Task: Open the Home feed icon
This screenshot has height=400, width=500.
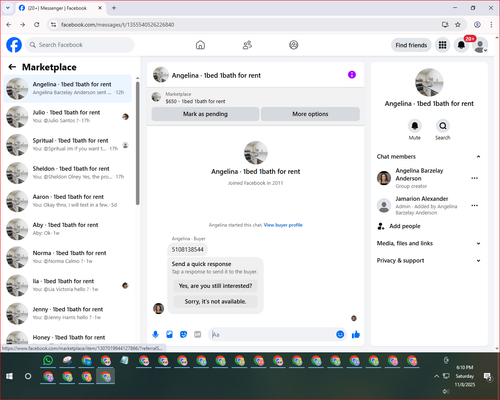Action: tap(200, 45)
